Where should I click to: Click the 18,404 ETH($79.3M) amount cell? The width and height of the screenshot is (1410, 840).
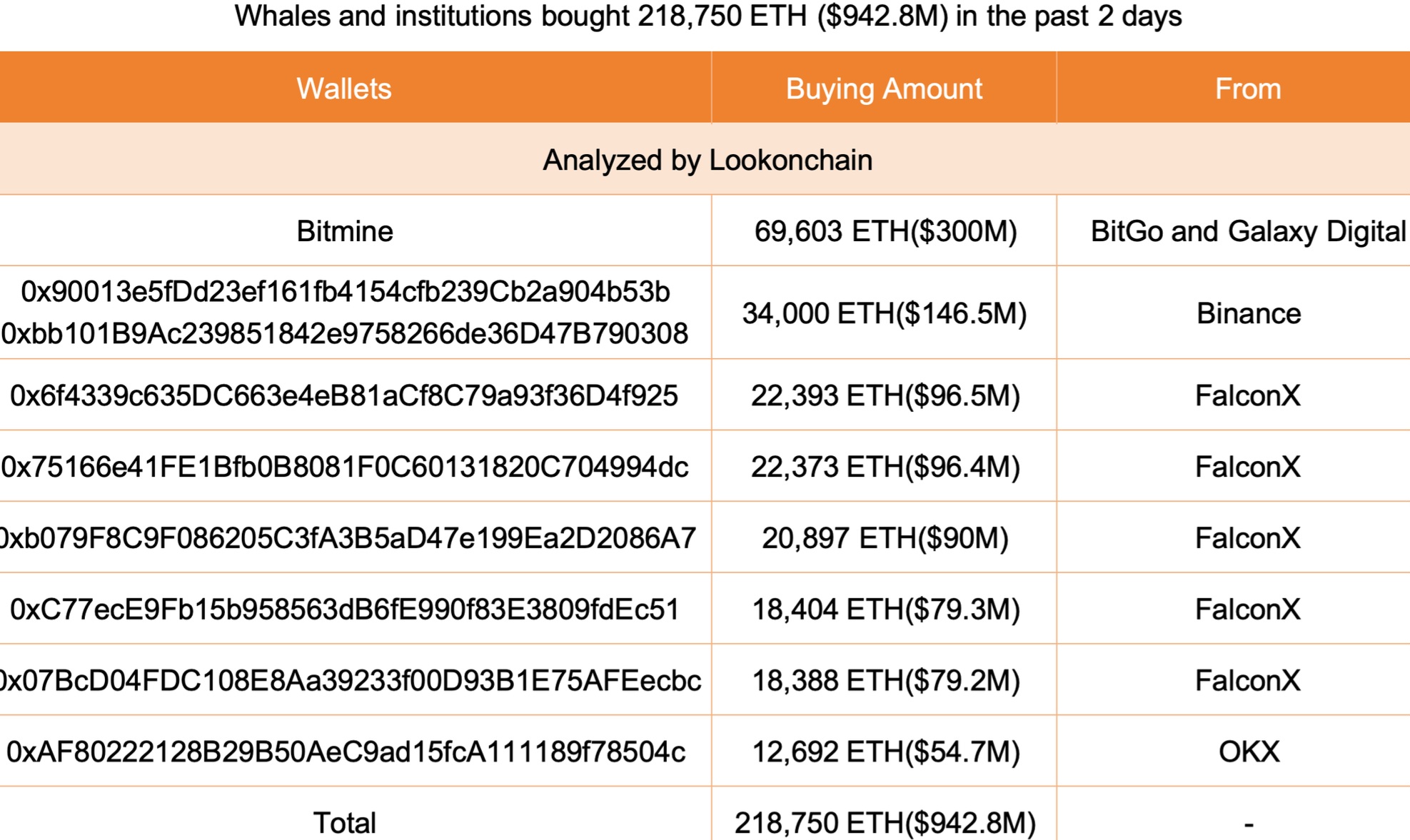(x=885, y=609)
